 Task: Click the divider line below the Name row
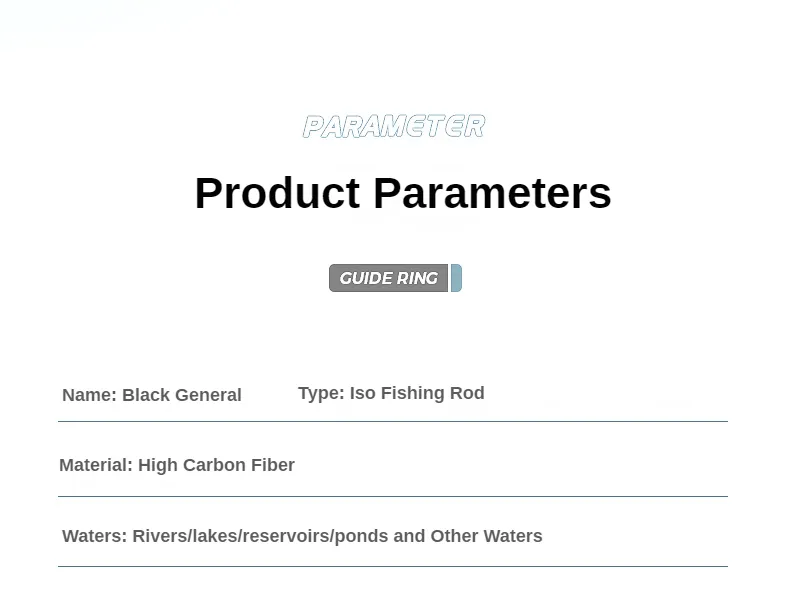(393, 421)
